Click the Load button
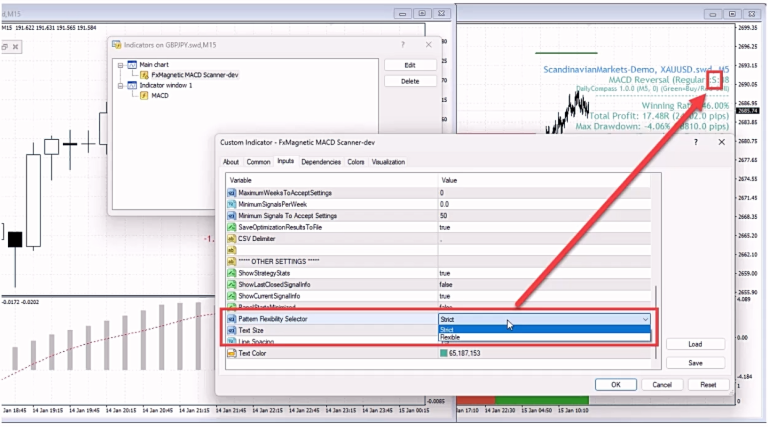Image resolution: width=768 pixels, height=427 pixels. pos(695,344)
